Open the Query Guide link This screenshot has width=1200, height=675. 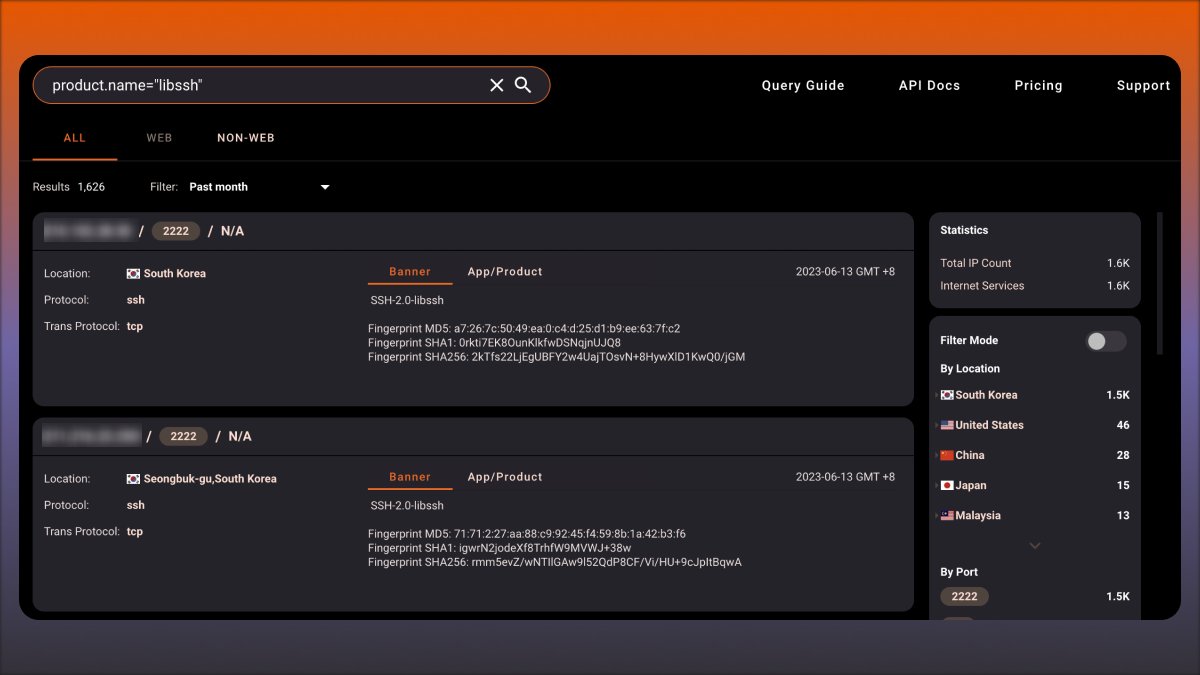click(803, 86)
